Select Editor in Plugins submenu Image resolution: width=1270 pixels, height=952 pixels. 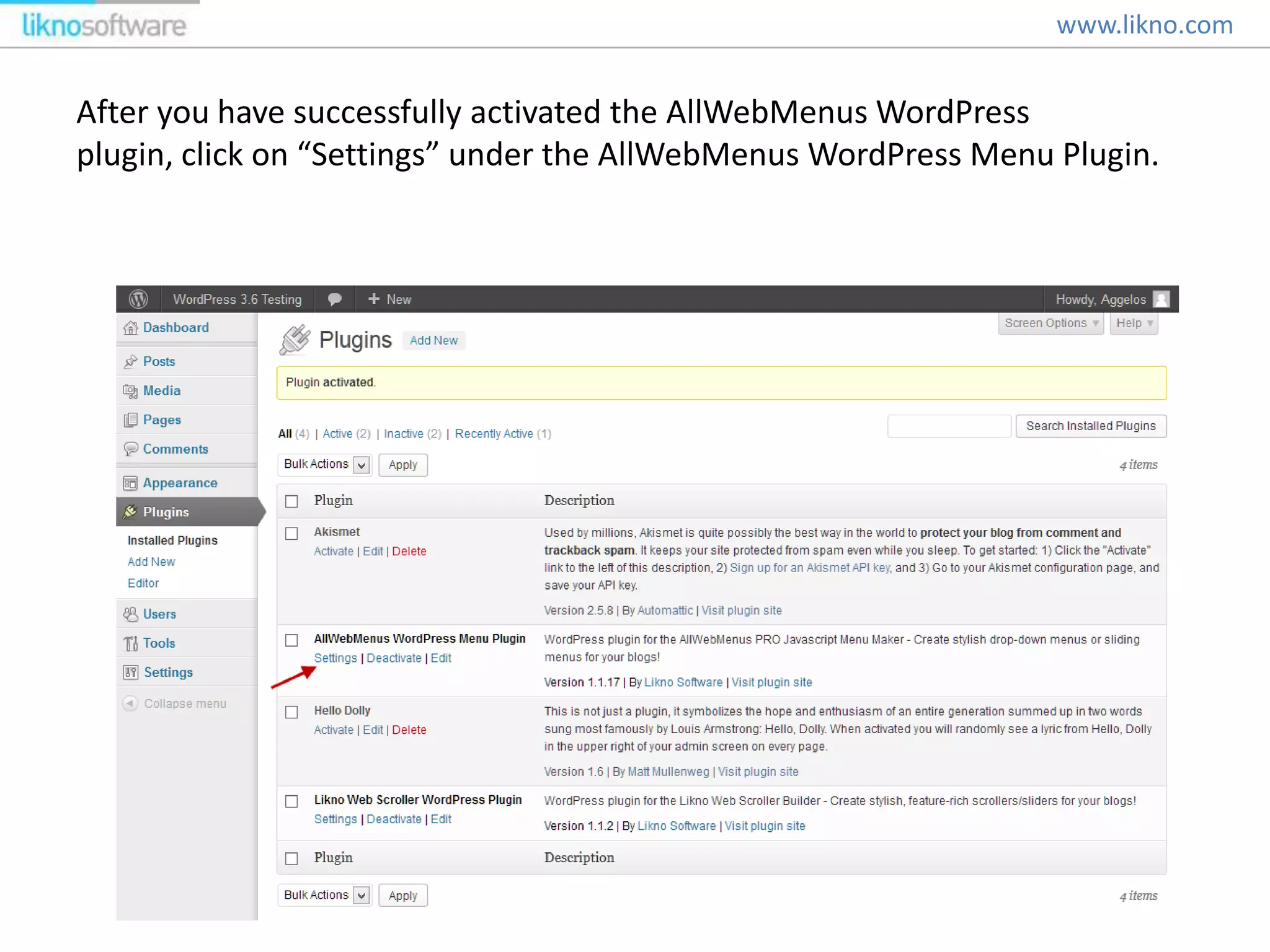143,583
